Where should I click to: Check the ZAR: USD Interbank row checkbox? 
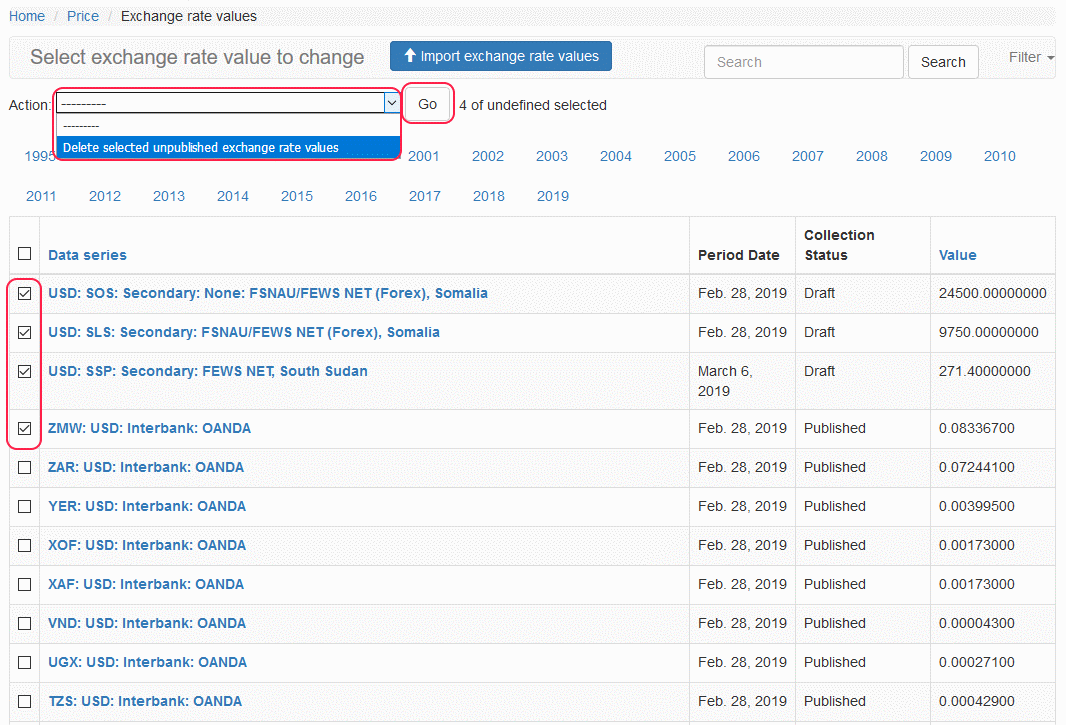[x=25, y=468]
